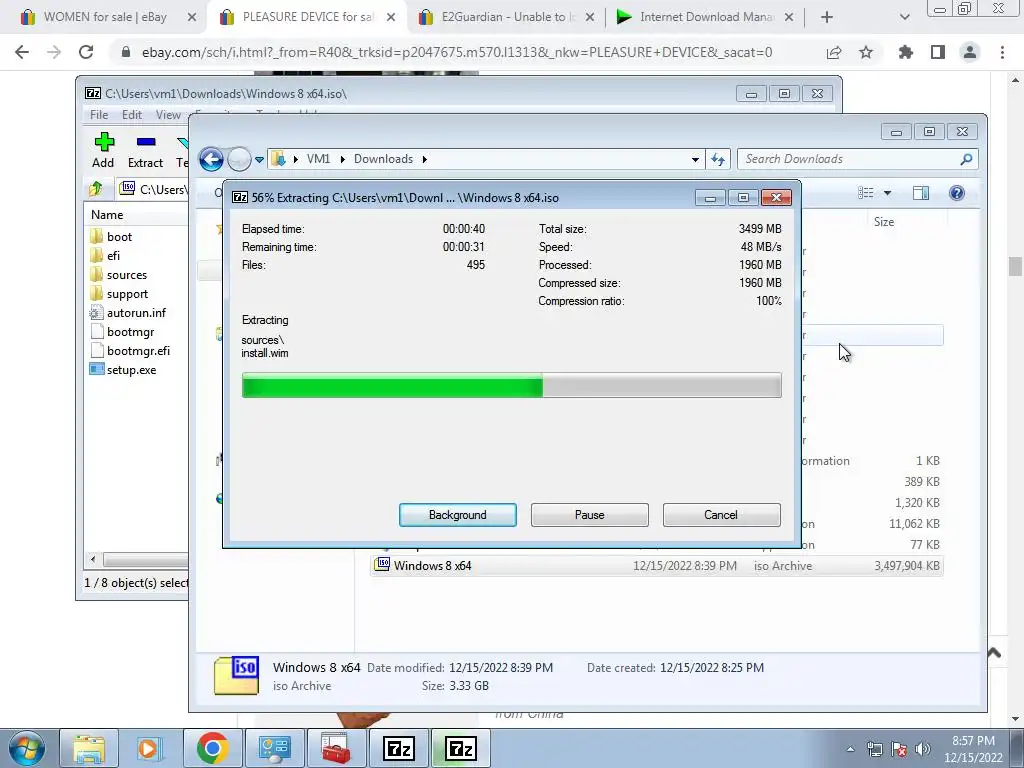
Task: Expand the arrow after VM1 breadcrumb
Action: 342,159
